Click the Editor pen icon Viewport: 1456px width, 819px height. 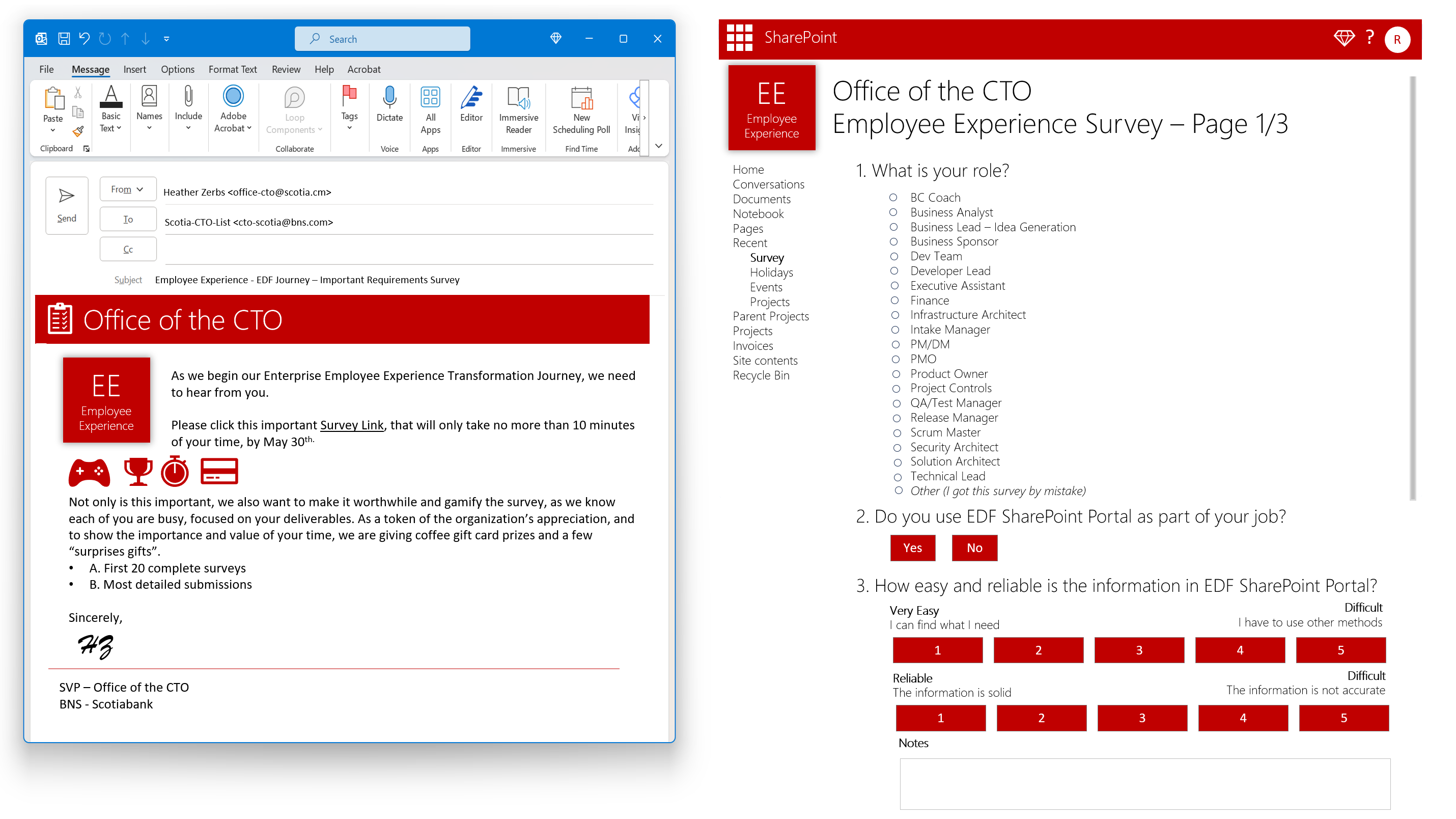(x=471, y=98)
